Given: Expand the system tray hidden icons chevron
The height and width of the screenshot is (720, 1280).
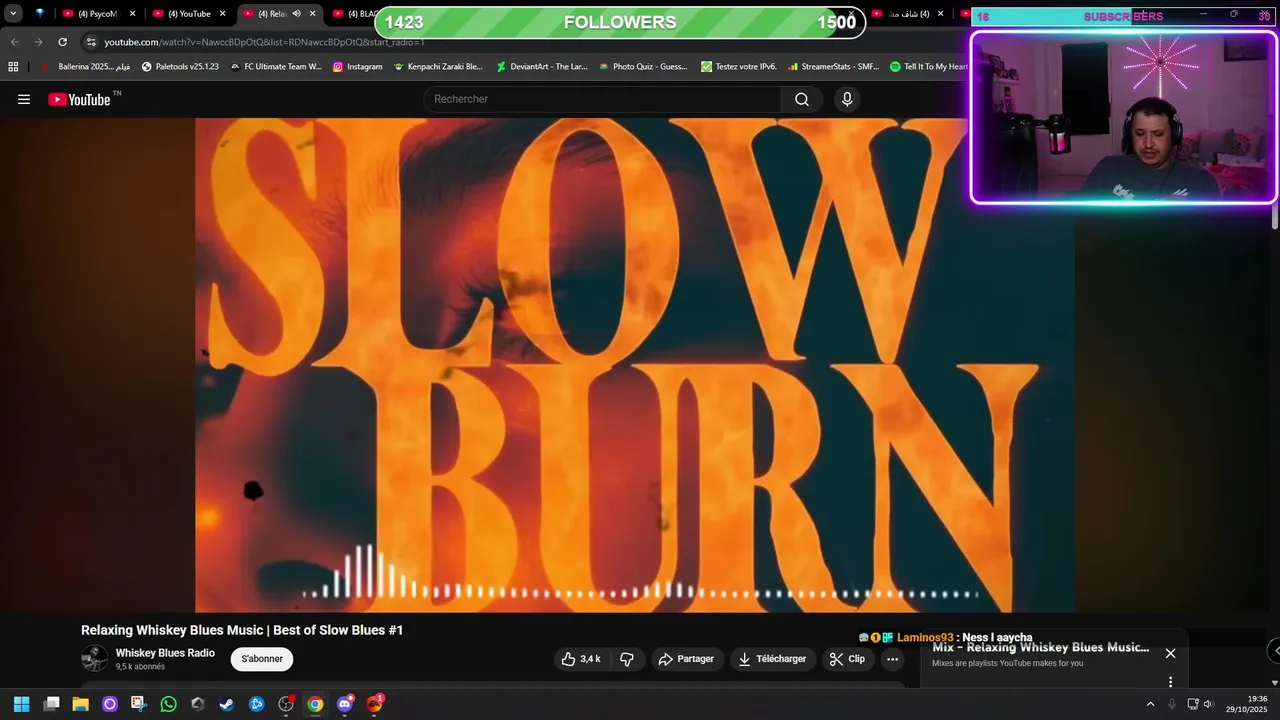Looking at the screenshot, I should click(1150, 704).
